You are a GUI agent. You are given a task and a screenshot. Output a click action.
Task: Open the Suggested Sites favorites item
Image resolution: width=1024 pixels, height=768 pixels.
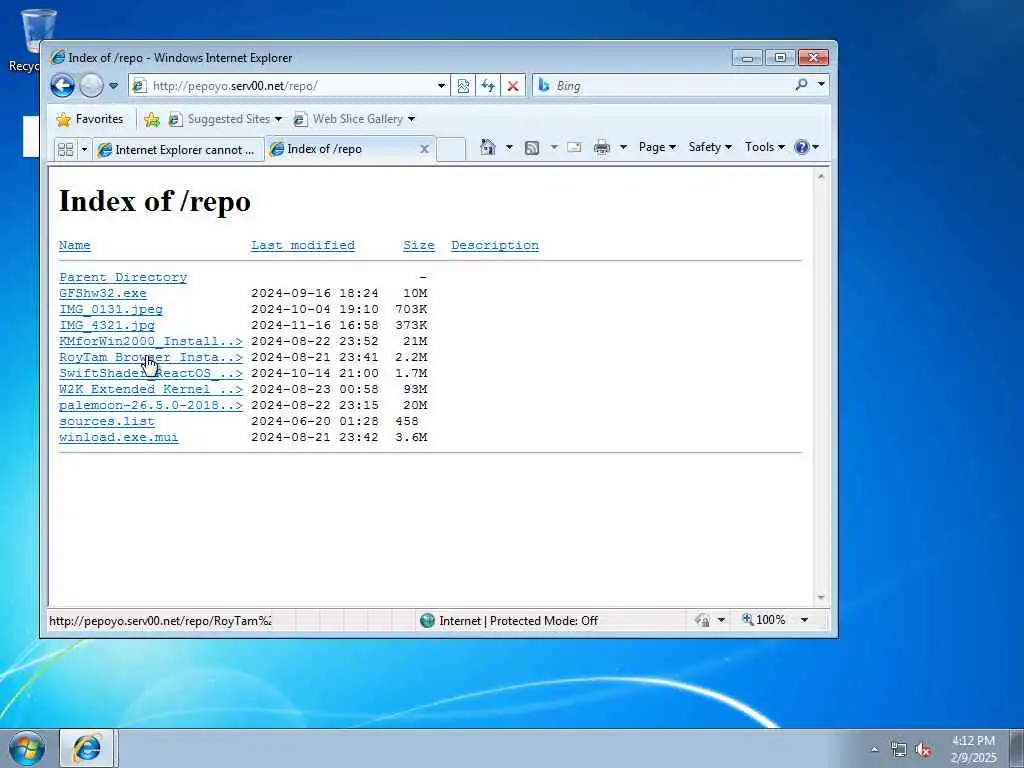click(x=225, y=119)
